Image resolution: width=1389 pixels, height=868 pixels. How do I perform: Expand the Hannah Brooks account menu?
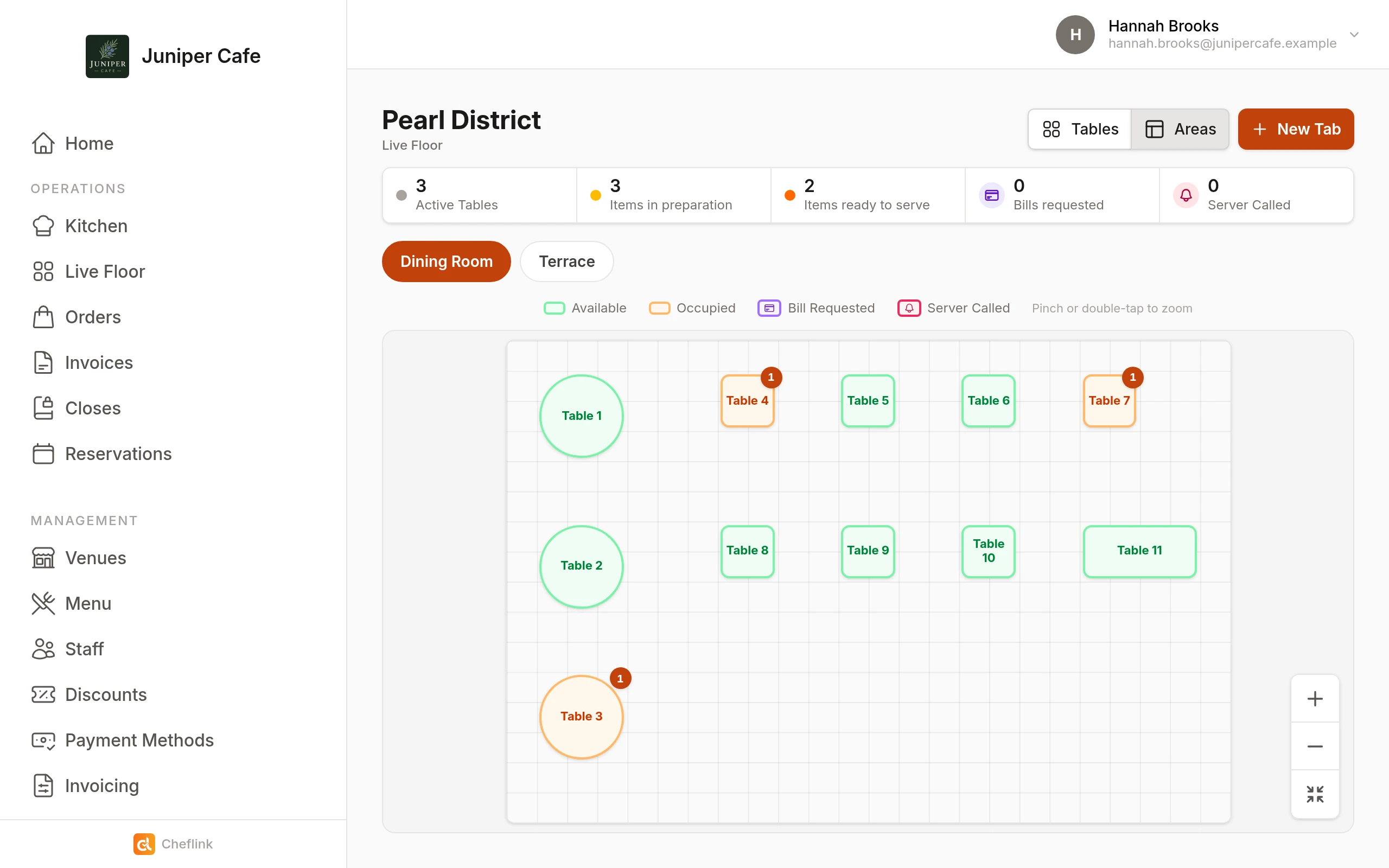(1354, 34)
